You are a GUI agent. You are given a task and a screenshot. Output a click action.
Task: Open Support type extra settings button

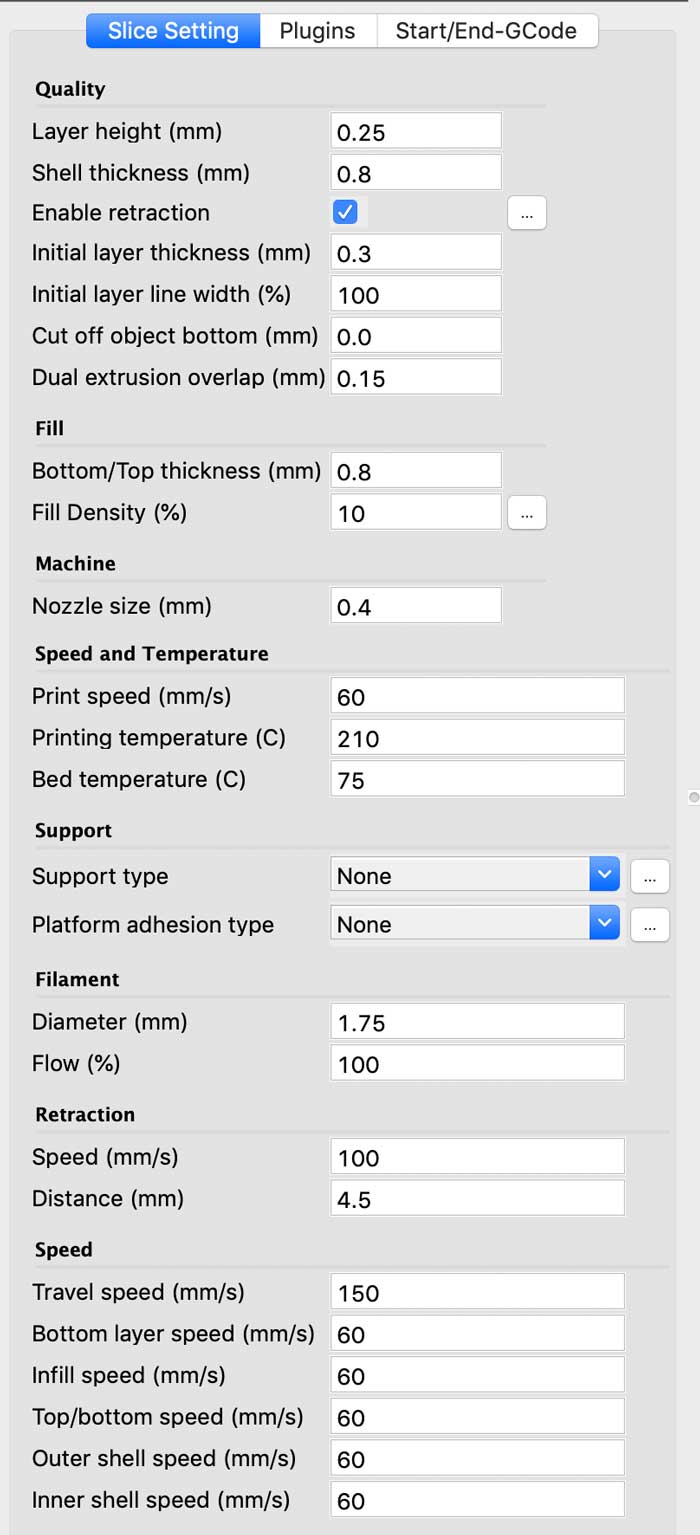(x=649, y=876)
